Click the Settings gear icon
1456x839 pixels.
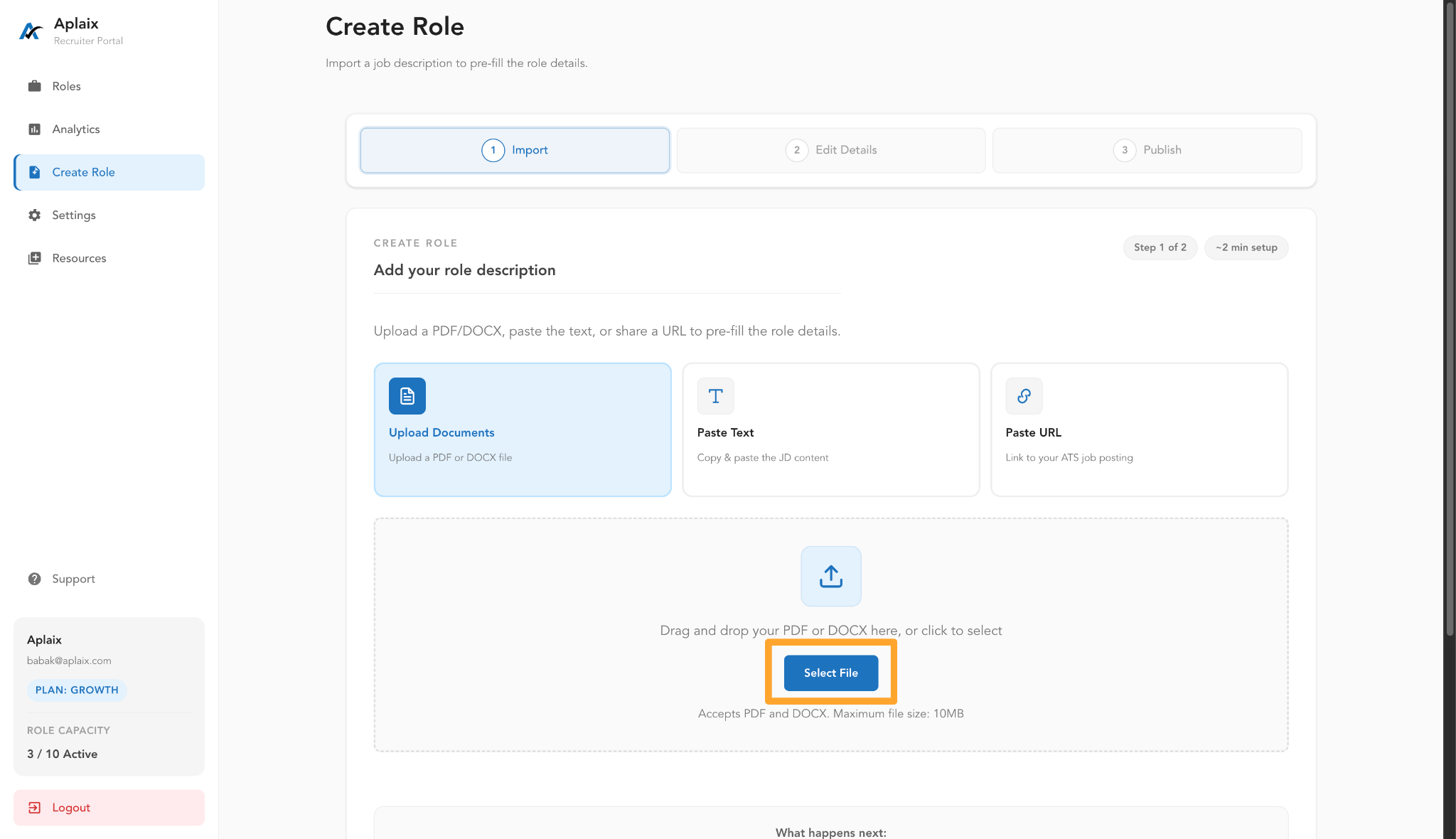tap(34, 215)
